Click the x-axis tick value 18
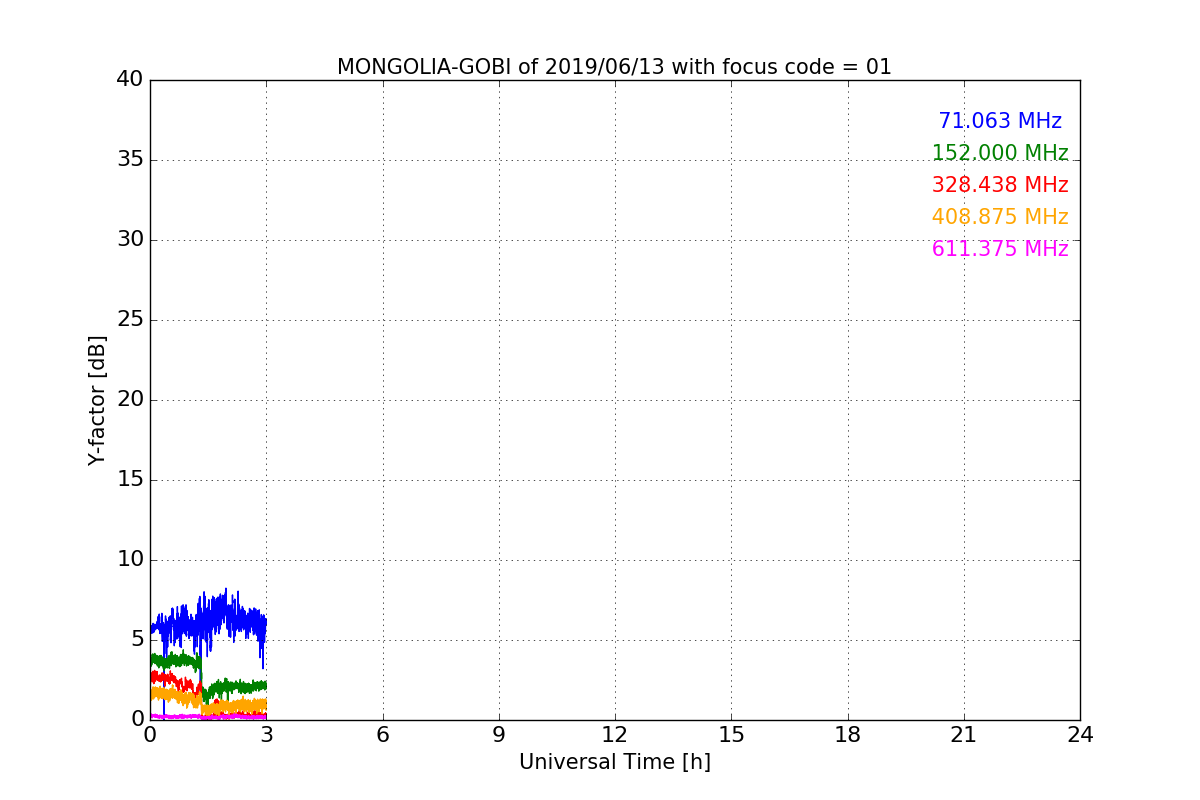 [848, 735]
